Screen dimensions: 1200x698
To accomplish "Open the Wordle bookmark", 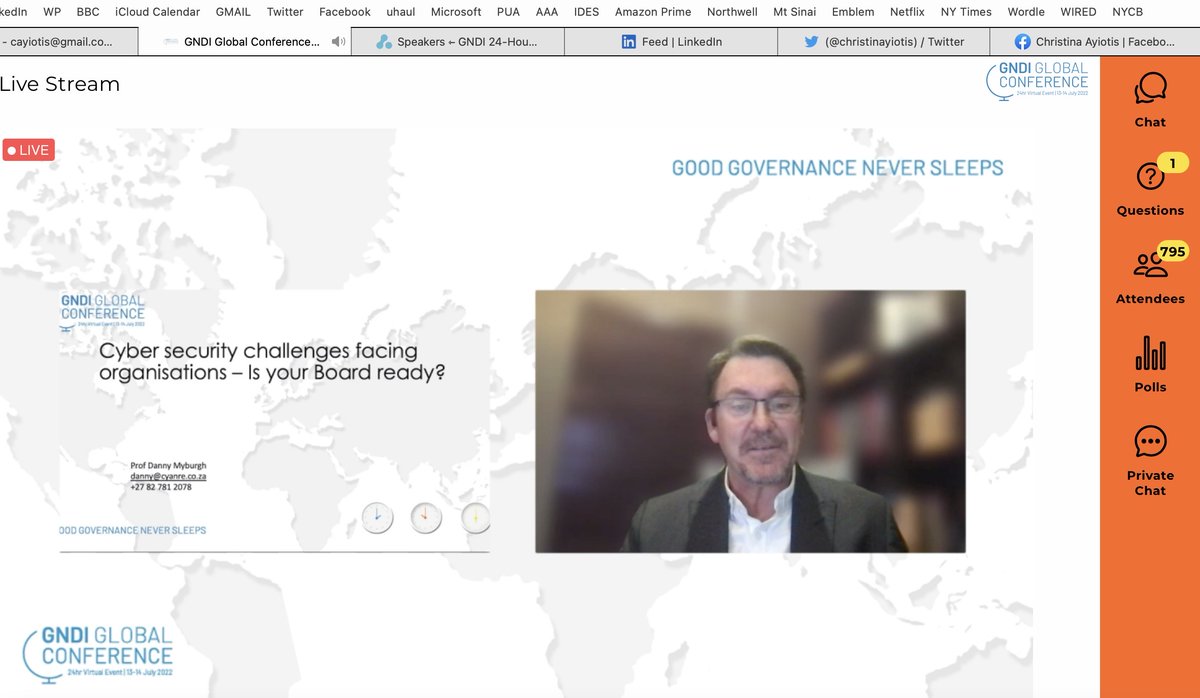I will (x=1026, y=12).
